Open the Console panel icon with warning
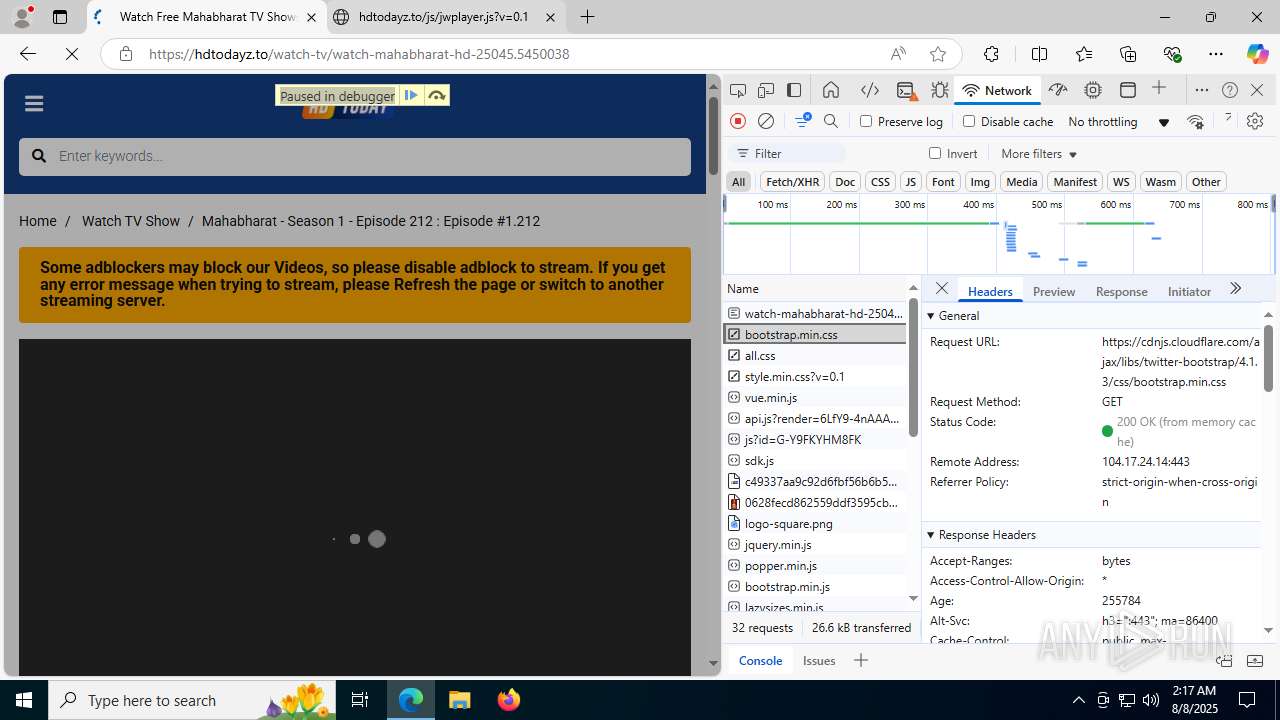 pos(906,90)
